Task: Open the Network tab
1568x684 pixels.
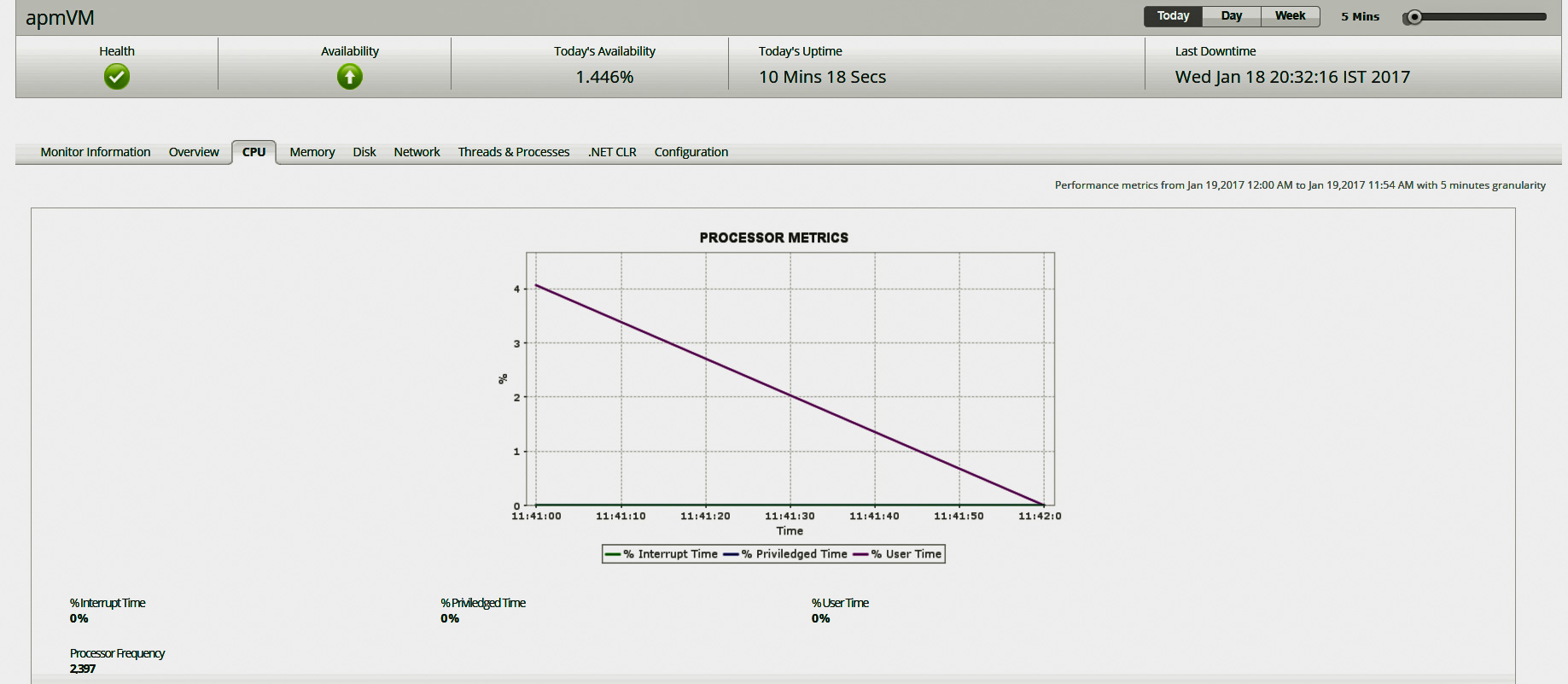Action: pyautogui.click(x=417, y=152)
